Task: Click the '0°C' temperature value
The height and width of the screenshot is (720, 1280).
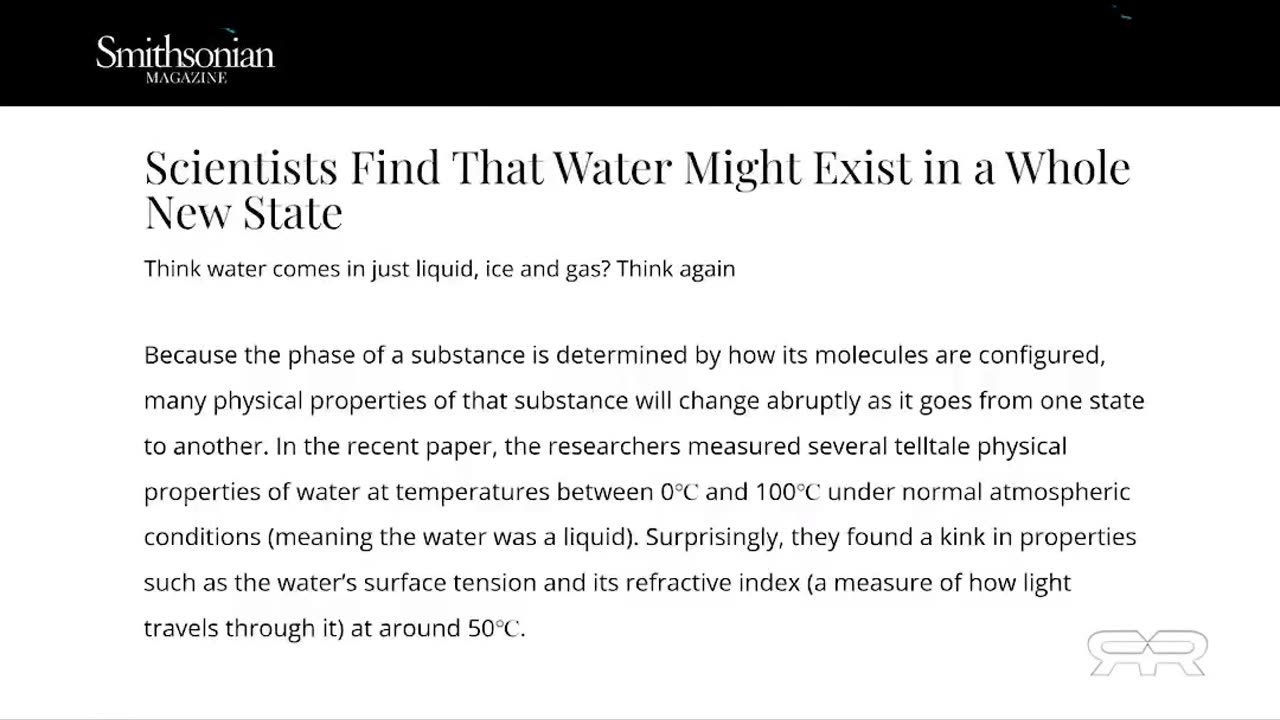Action: tap(679, 492)
